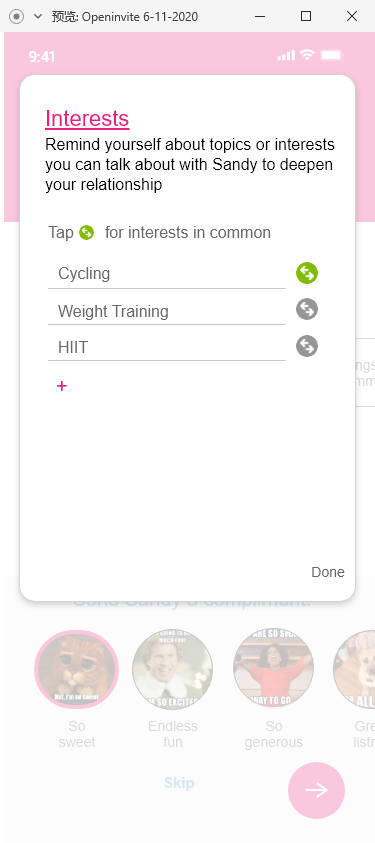Open the Interests heading link
Image resolution: width=375 pixels, height=843 pixels.
(87, 118)
